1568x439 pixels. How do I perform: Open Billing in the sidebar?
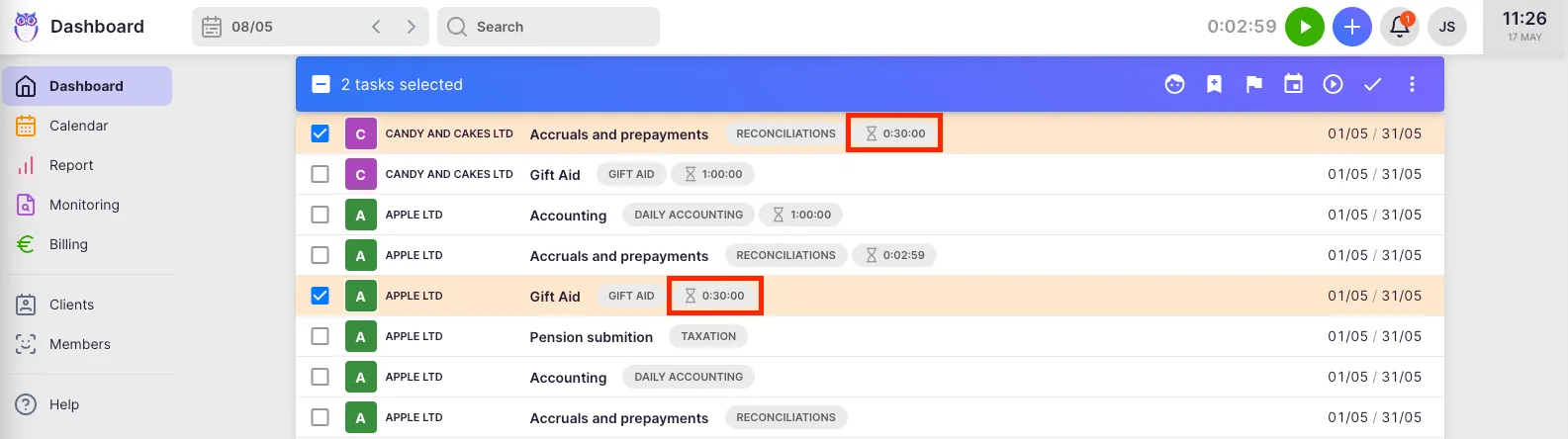point(68,244)
